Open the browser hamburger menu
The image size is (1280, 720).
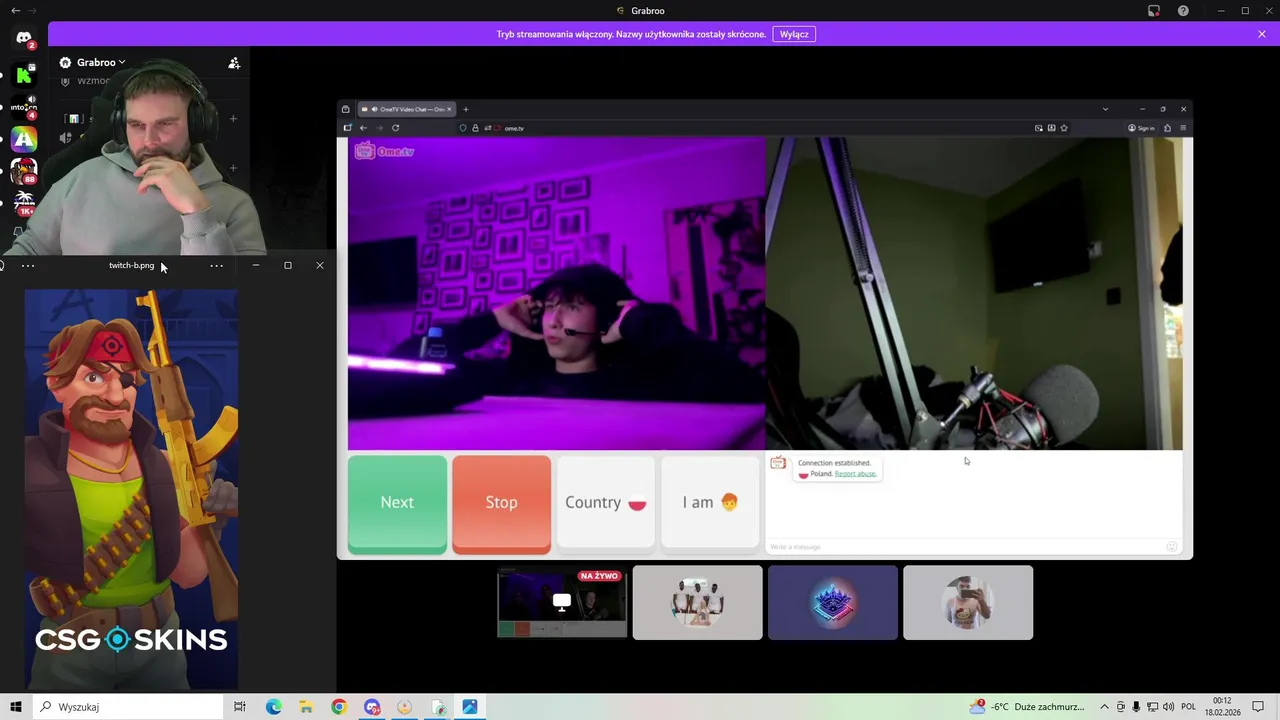1183,128
